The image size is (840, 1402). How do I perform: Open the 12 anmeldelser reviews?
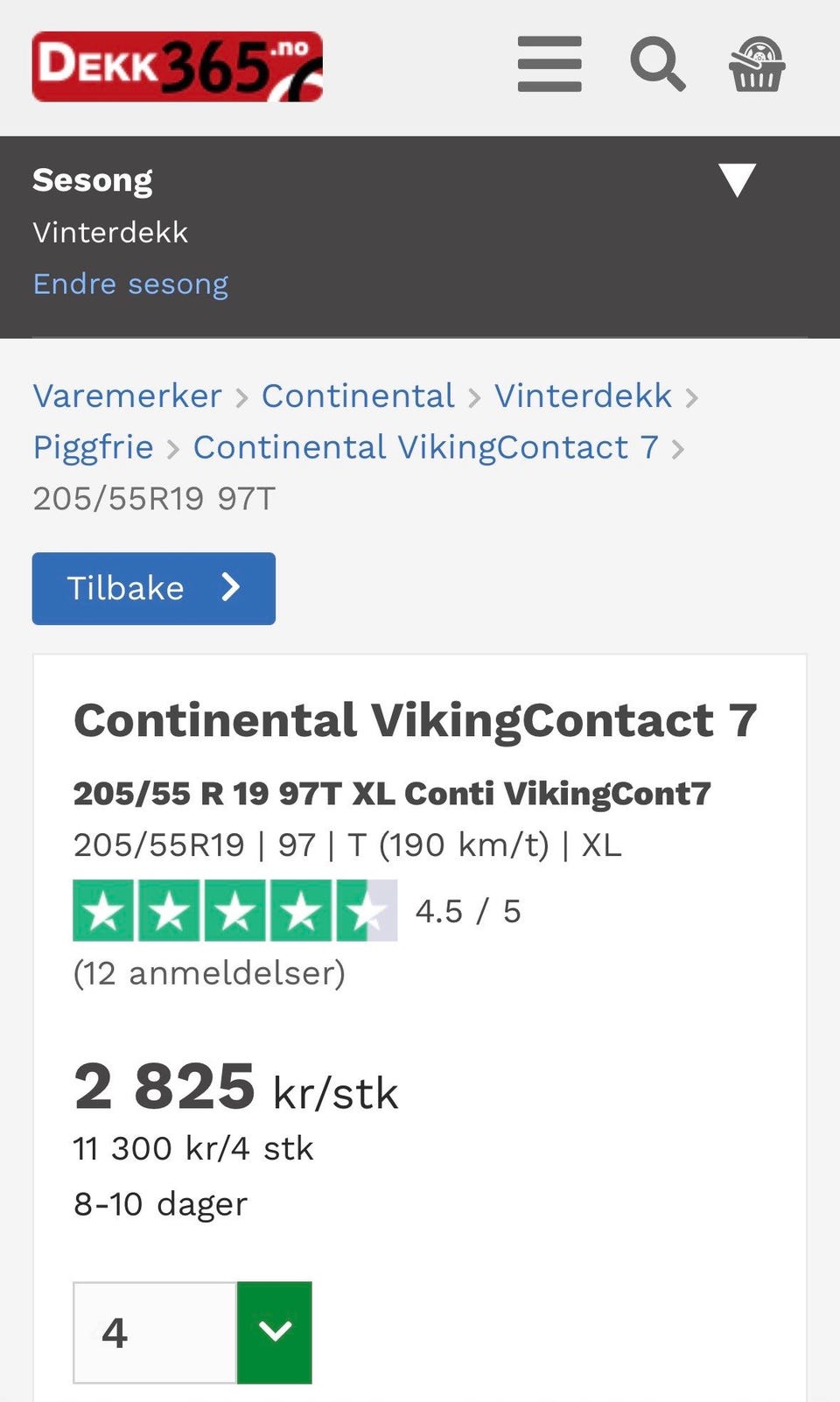(x=209, y=973)
